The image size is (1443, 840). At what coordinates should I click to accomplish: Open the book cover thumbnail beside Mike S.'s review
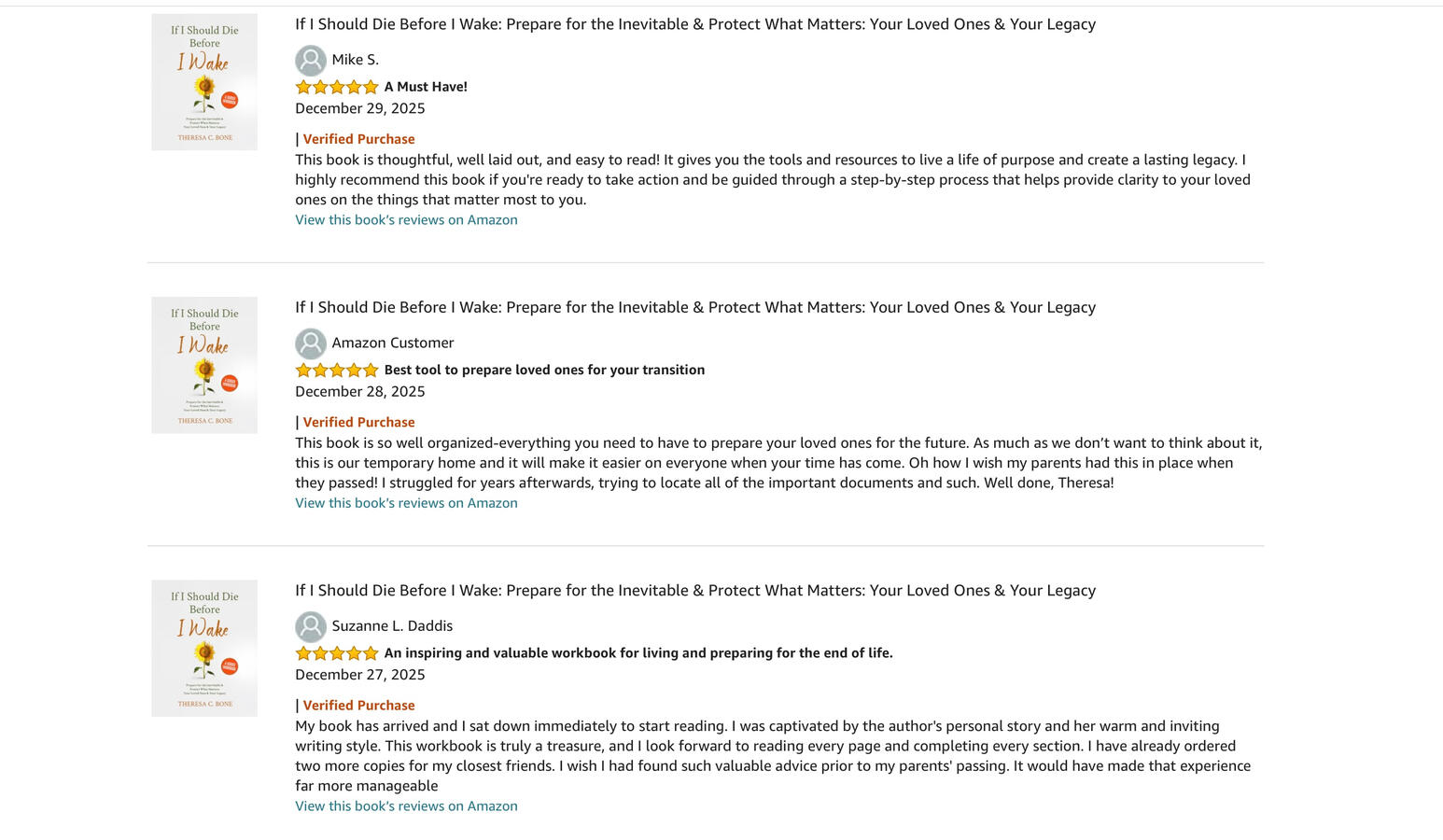[x=204, y=82]
